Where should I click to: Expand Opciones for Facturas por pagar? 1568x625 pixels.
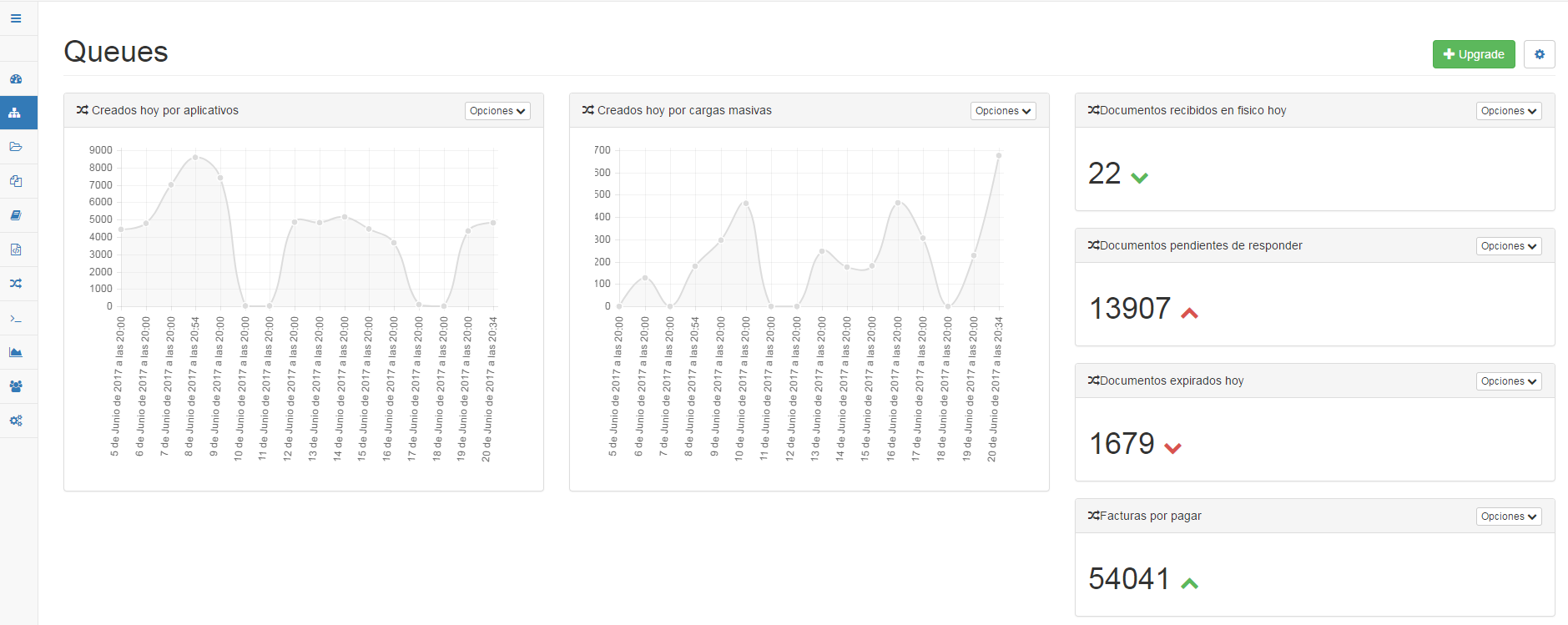[1509, 517]
